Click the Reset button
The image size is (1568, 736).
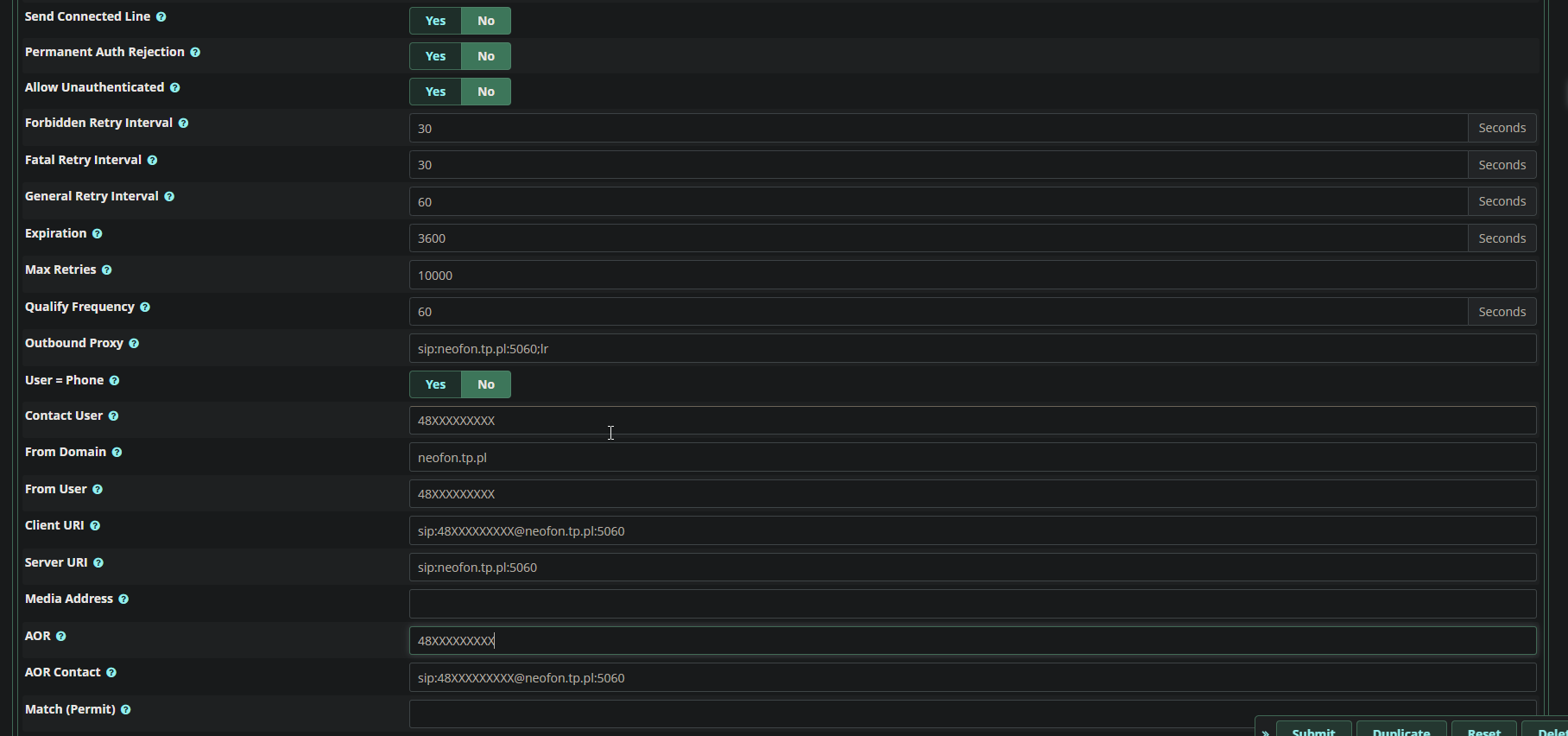1483,731
